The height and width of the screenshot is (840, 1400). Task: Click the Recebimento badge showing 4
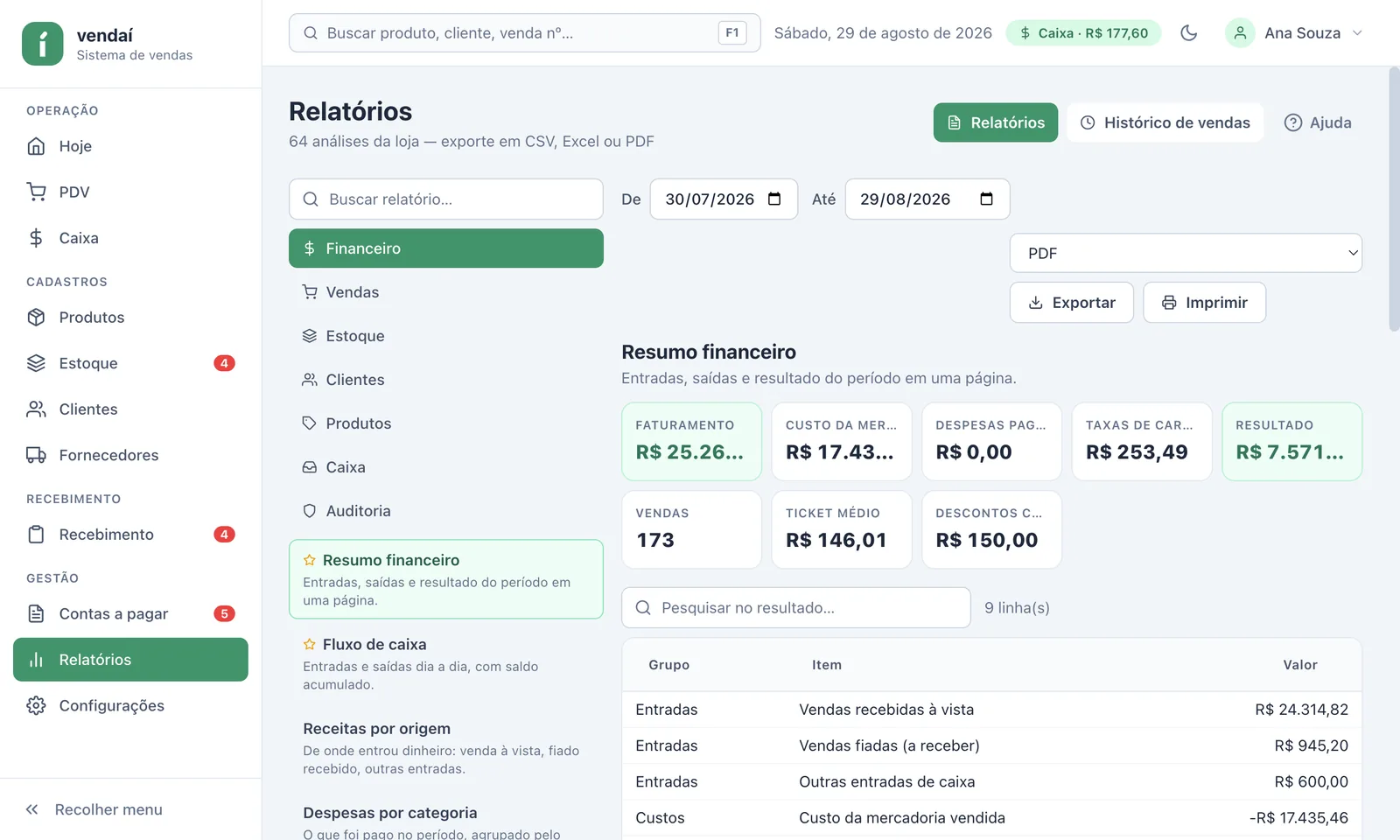[224, 535]
